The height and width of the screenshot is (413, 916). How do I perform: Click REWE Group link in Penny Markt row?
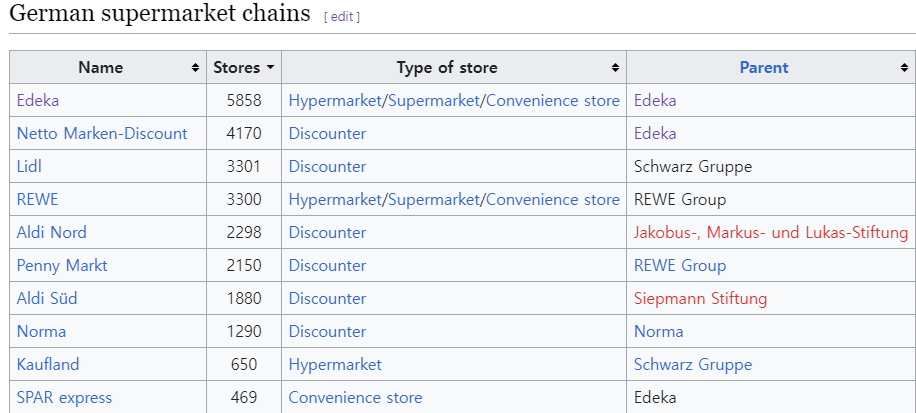coord(680,265)
